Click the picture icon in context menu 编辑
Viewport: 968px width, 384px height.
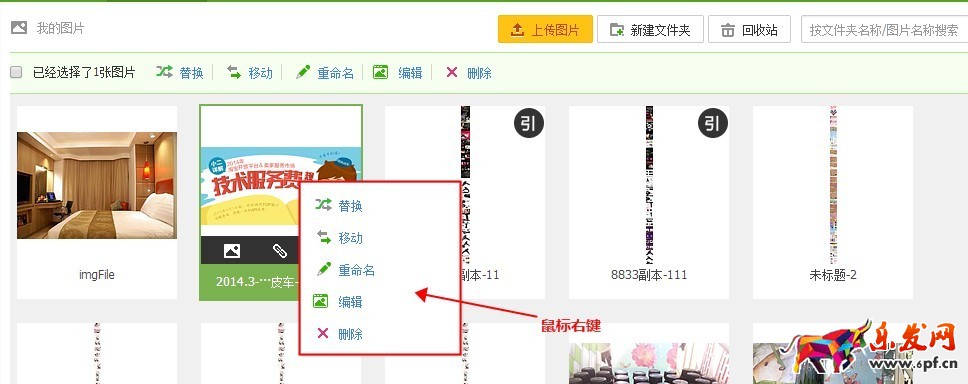tap(320, 301)
